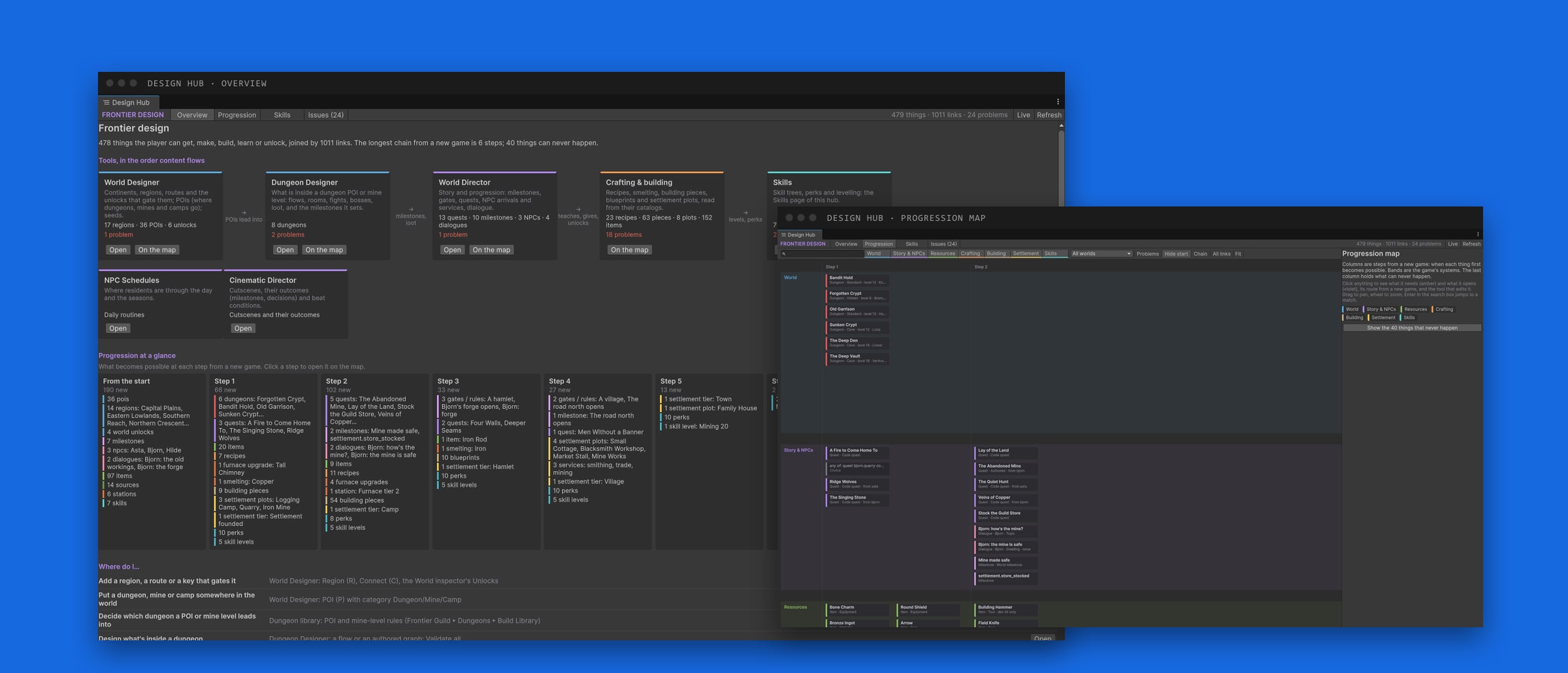Click the Design Hub tab icon in the Progression Map window
1568x673 pixels.
(x=784, y=235)
